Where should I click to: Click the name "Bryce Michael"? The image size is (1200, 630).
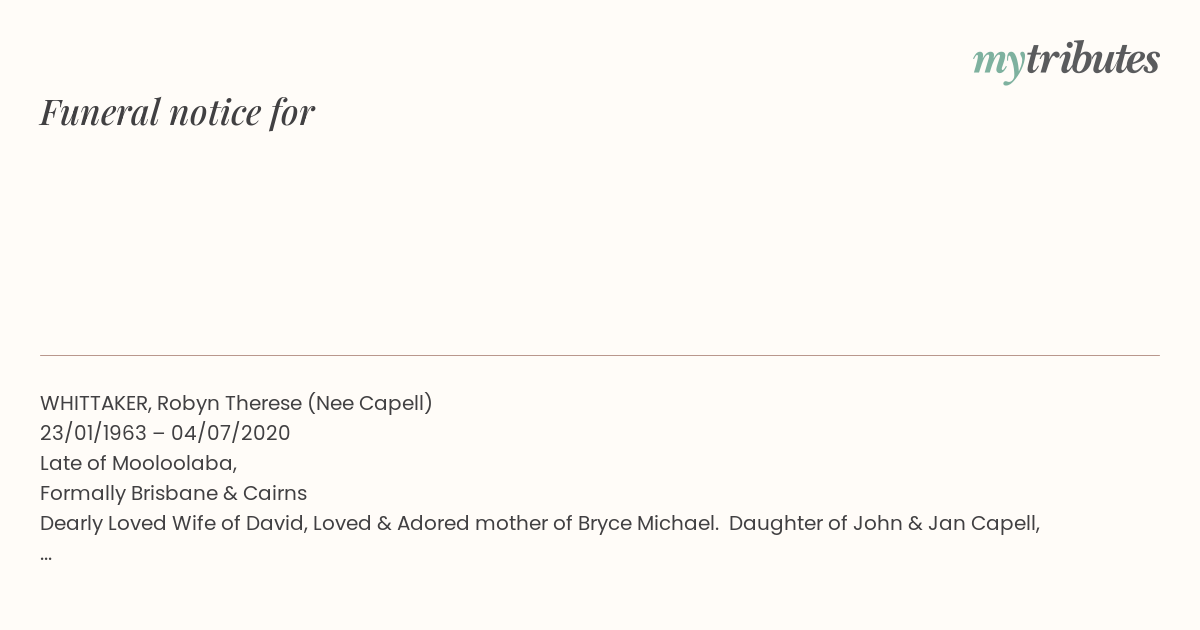pos(647,524)
